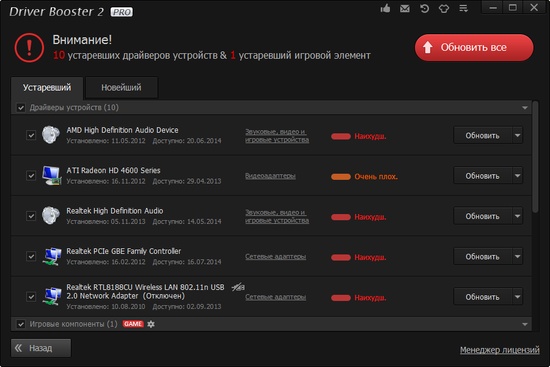This screenshot has height=367, width=550.
Task: Open the main menu lines icon
Action: pyautogui.click(x=463, y=8)
